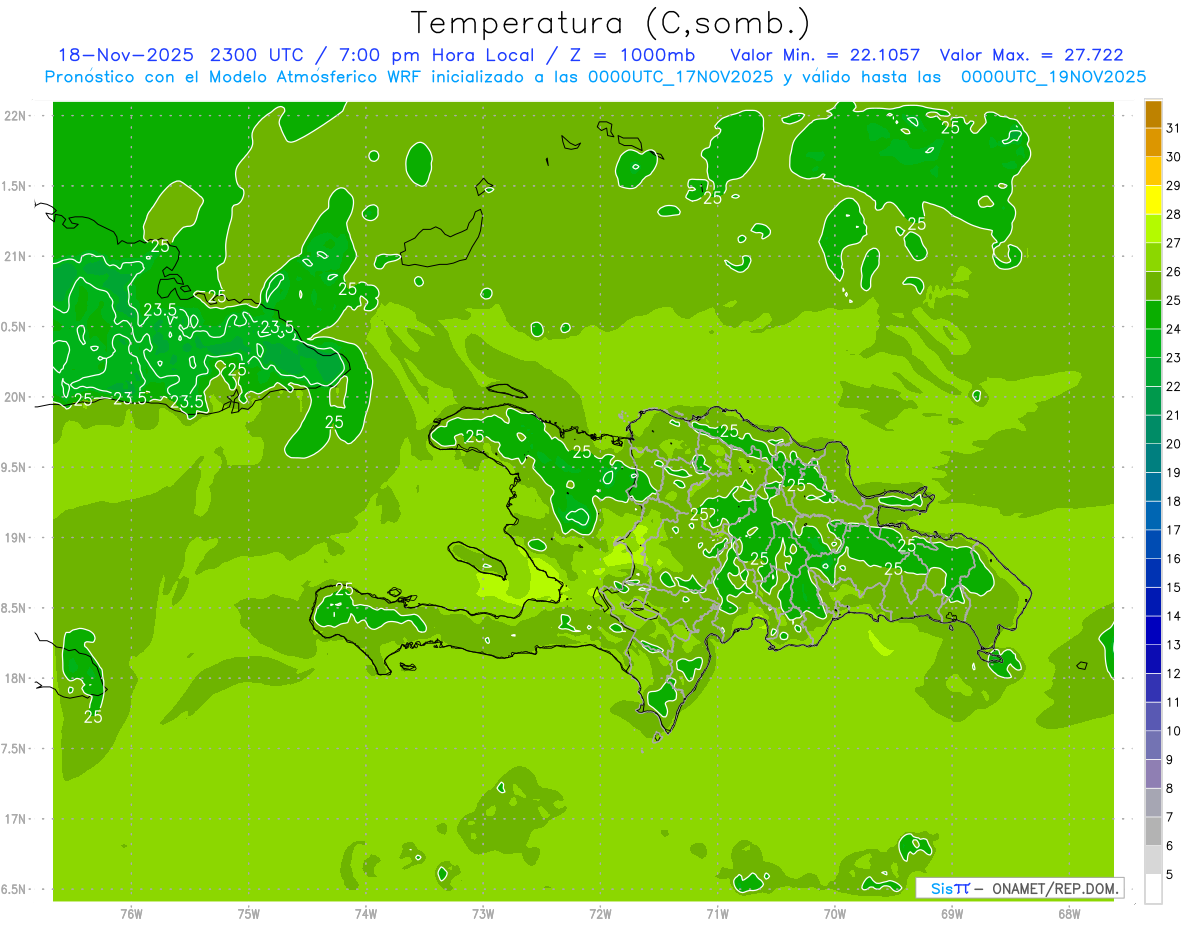
Task: Click the blue "Sisπ" logo text
Action: tap(949, 888)
